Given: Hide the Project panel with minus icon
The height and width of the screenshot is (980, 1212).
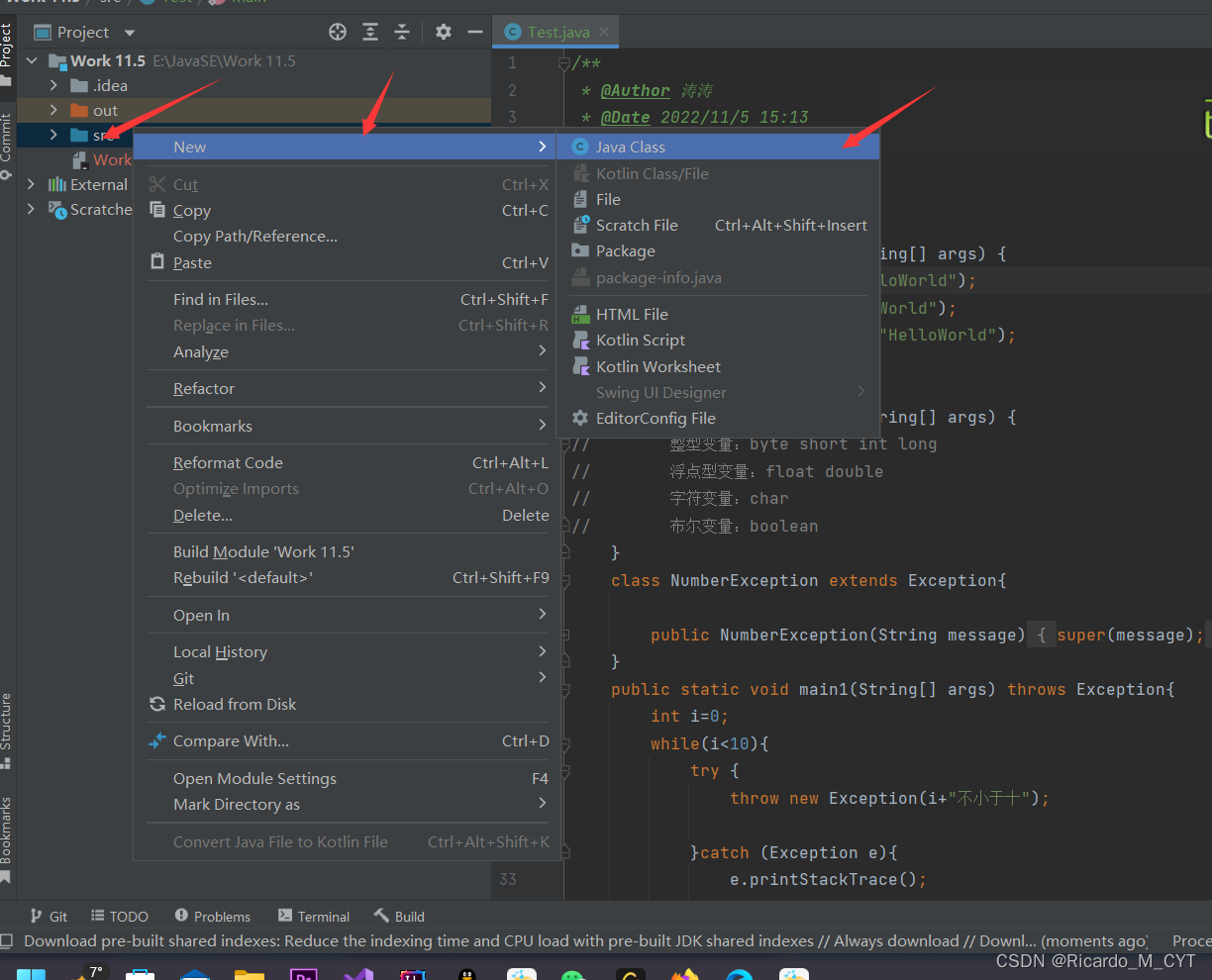Looking at the screenshot, I should [475, 32].
